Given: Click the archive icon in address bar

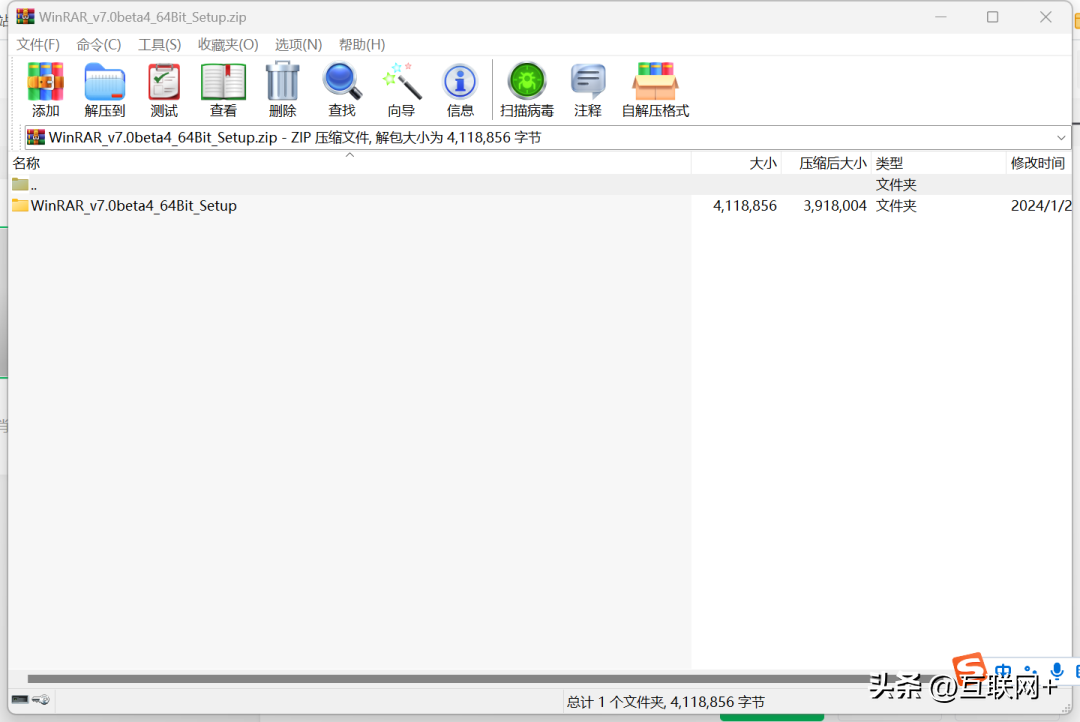Looking at the screenshot, I should point(36,137).
